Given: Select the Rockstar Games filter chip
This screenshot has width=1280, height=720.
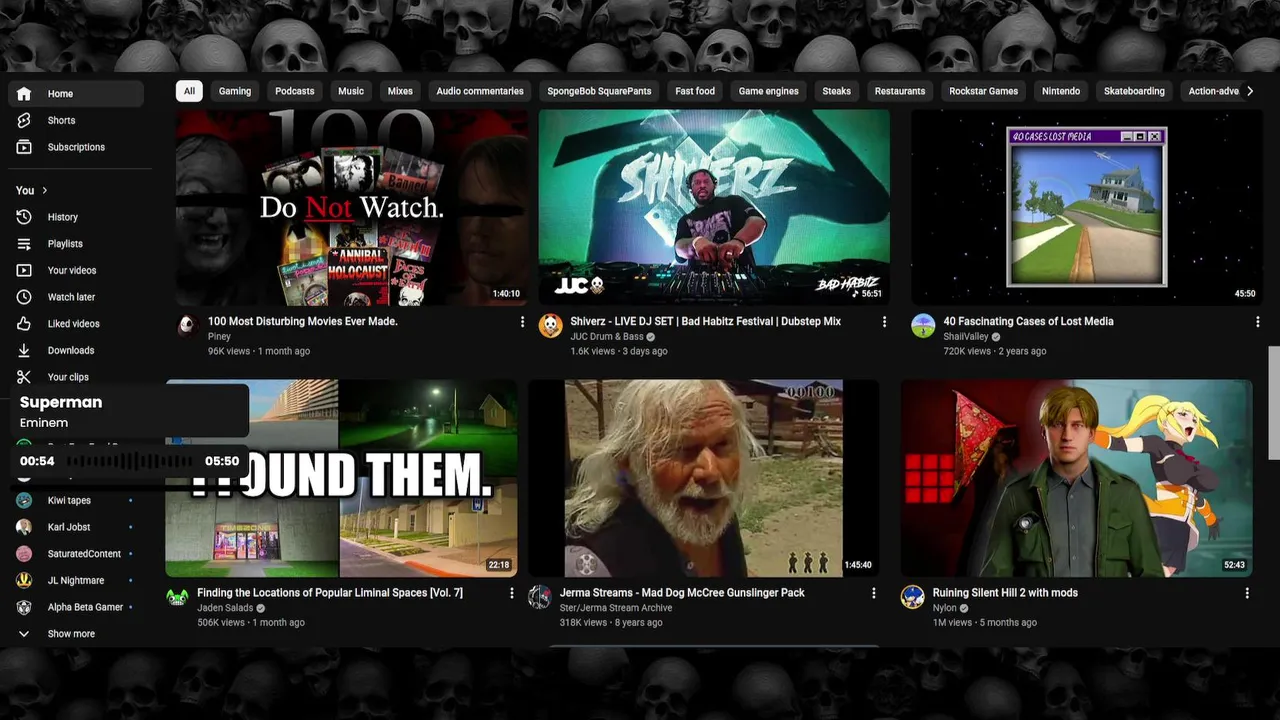Looking at the screenshot, I should [984, 91].
